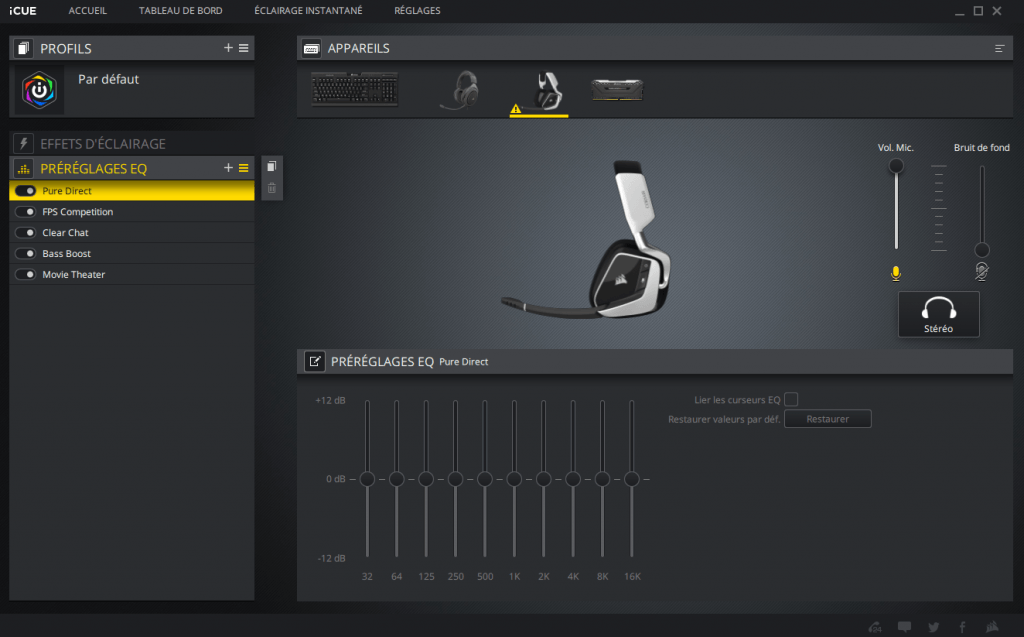Add a new profile with plus icon

tap(228, 48)
